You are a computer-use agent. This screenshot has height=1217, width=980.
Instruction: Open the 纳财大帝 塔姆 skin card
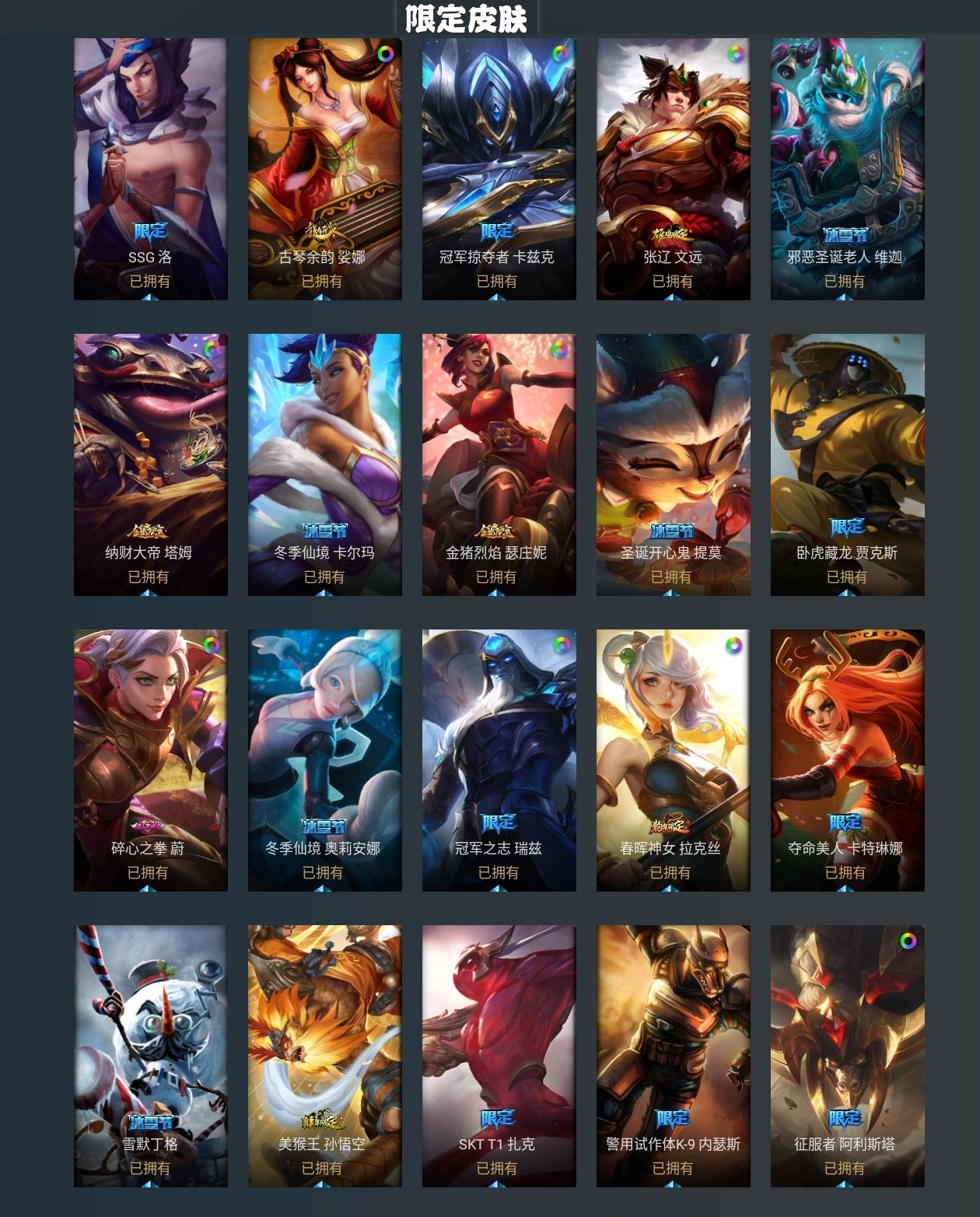point(151,465)
